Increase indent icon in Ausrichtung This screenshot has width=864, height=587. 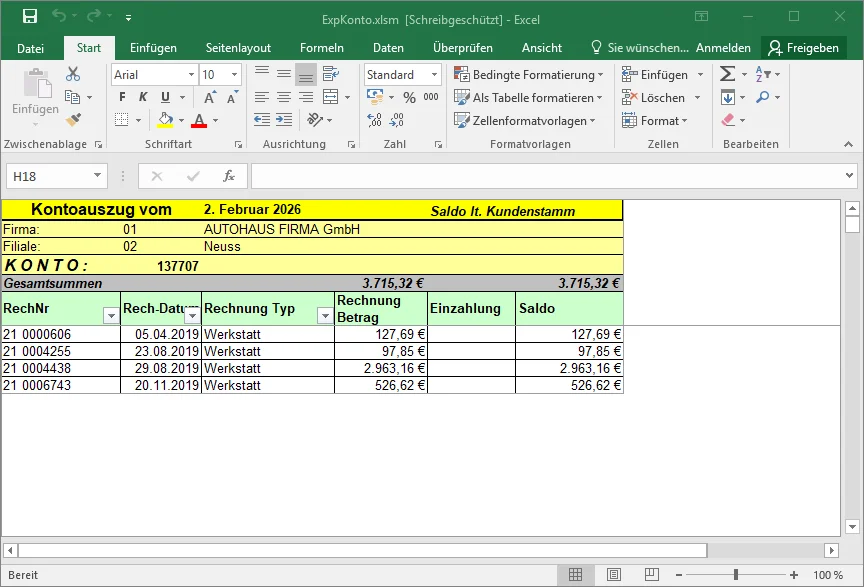(284, 120)
